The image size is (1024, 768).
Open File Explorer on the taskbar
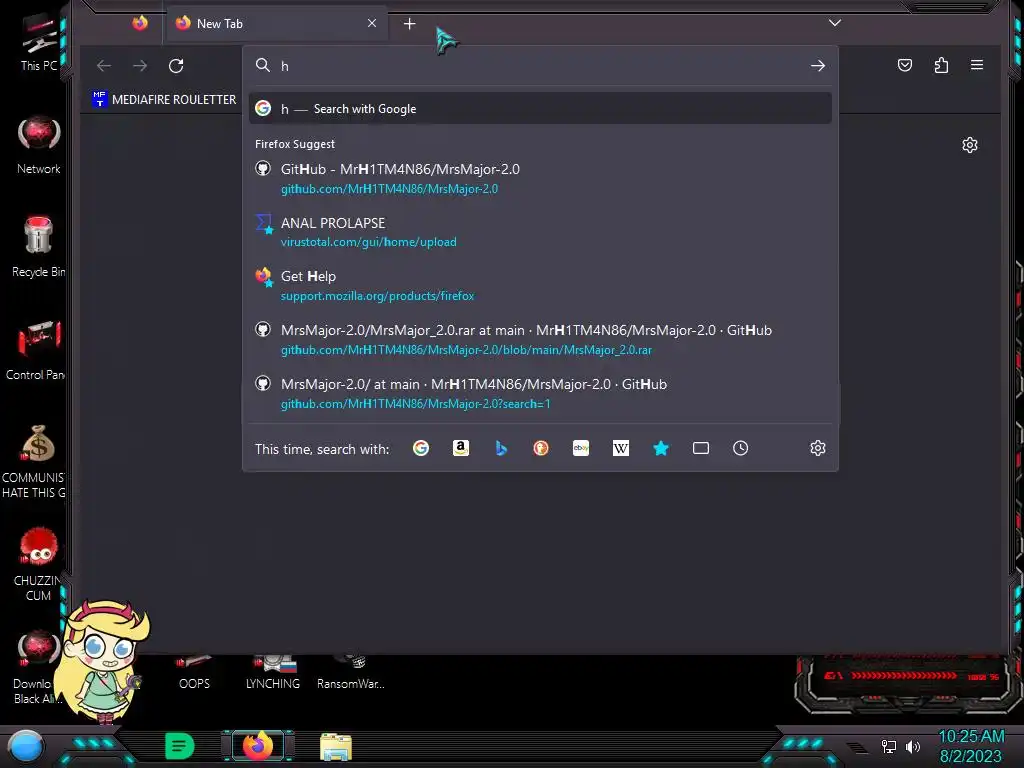(336, 746)
